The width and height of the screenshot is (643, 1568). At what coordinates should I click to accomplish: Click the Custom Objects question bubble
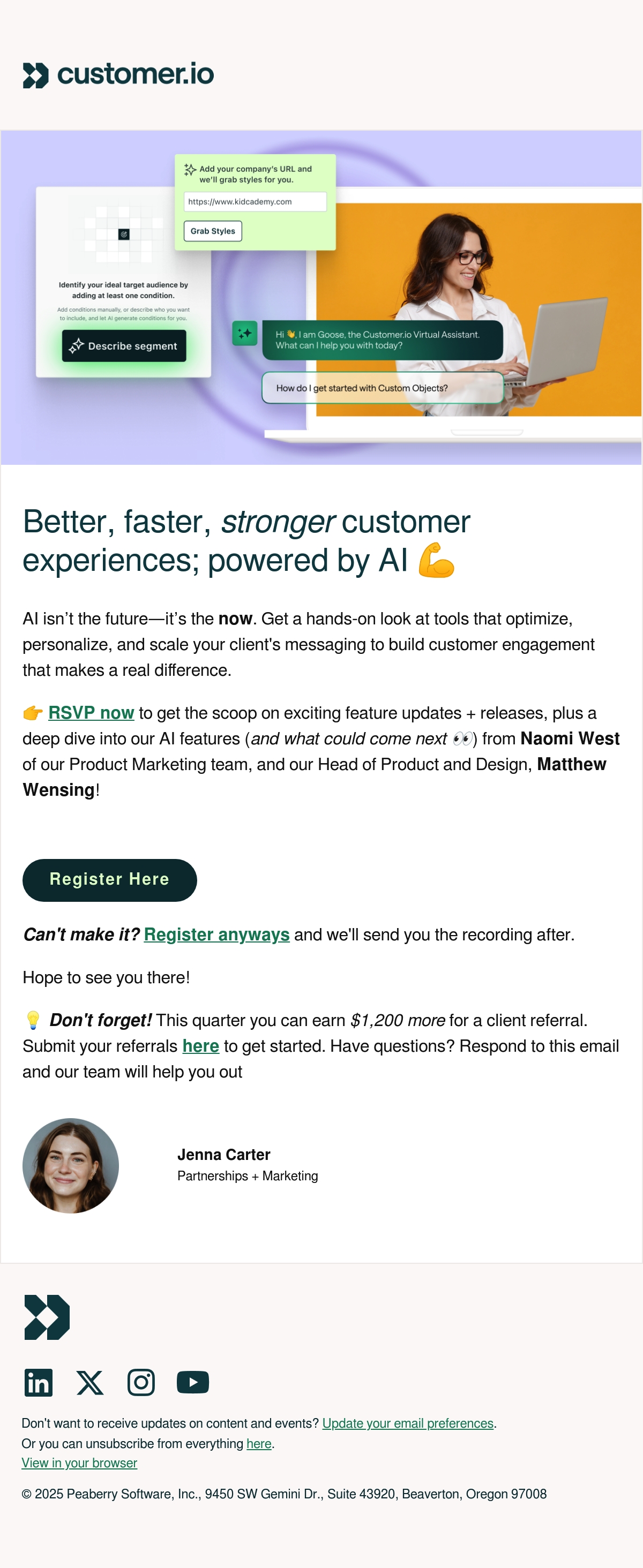tap(383, 388)
